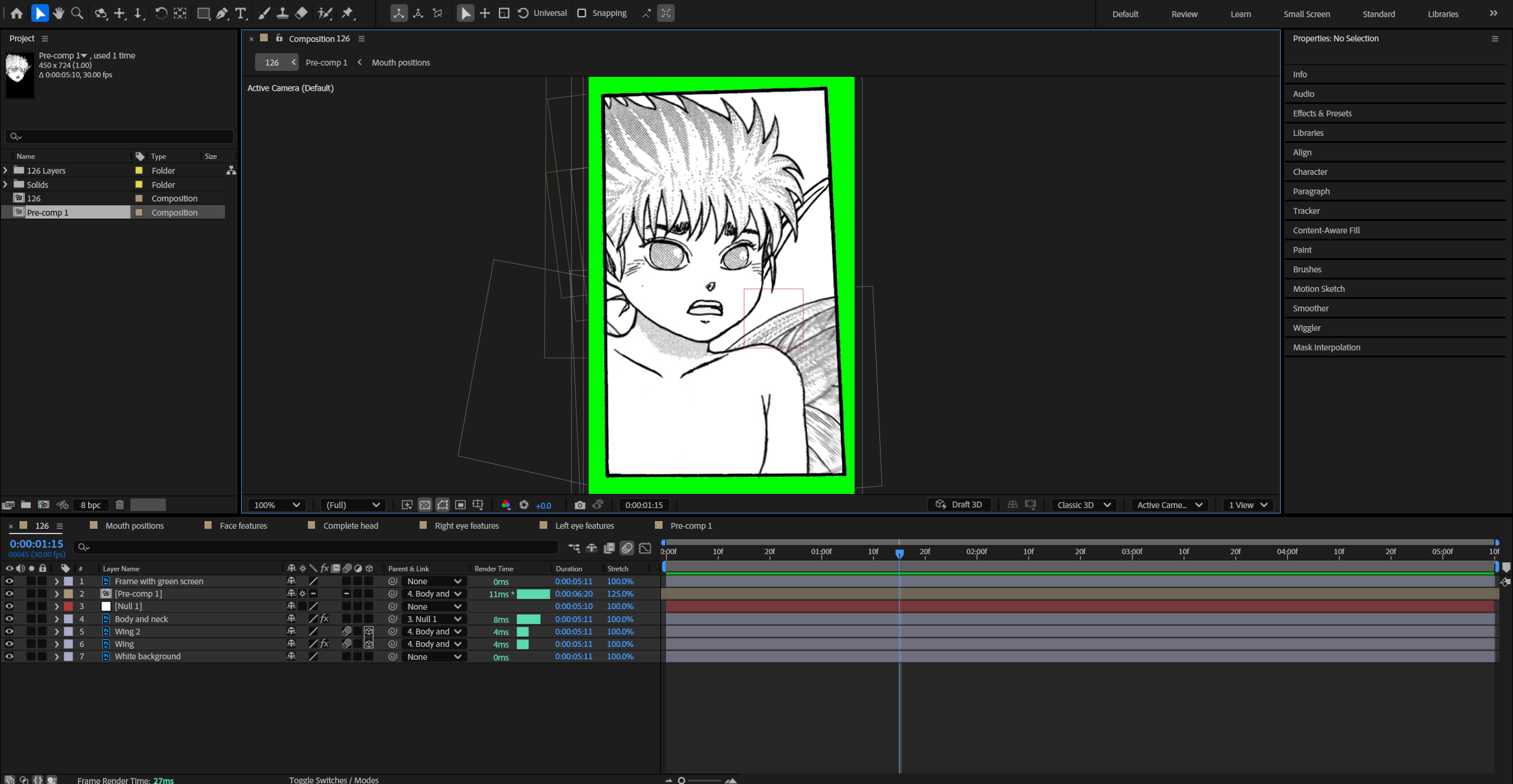Click the Delete trash icon in Project panel
Image resolution: width=1513 pixels, height=784 pixels.
119,505
